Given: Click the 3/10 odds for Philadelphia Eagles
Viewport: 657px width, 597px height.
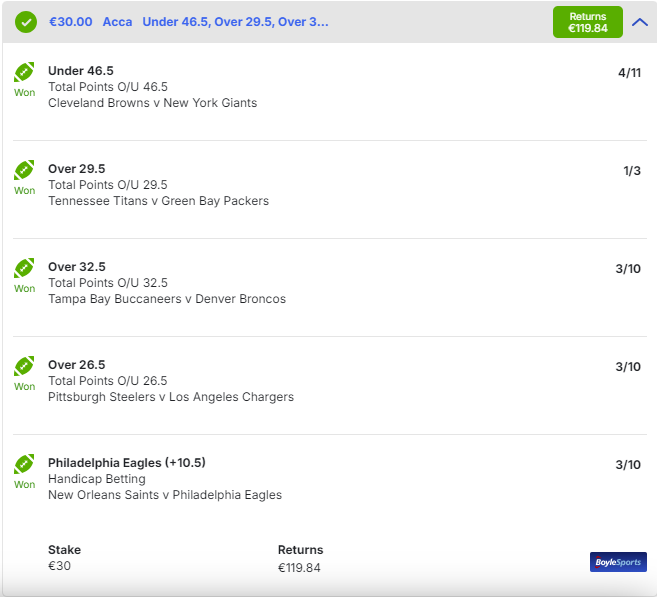Looking at the screenshot, I should (x=628, y=465).
